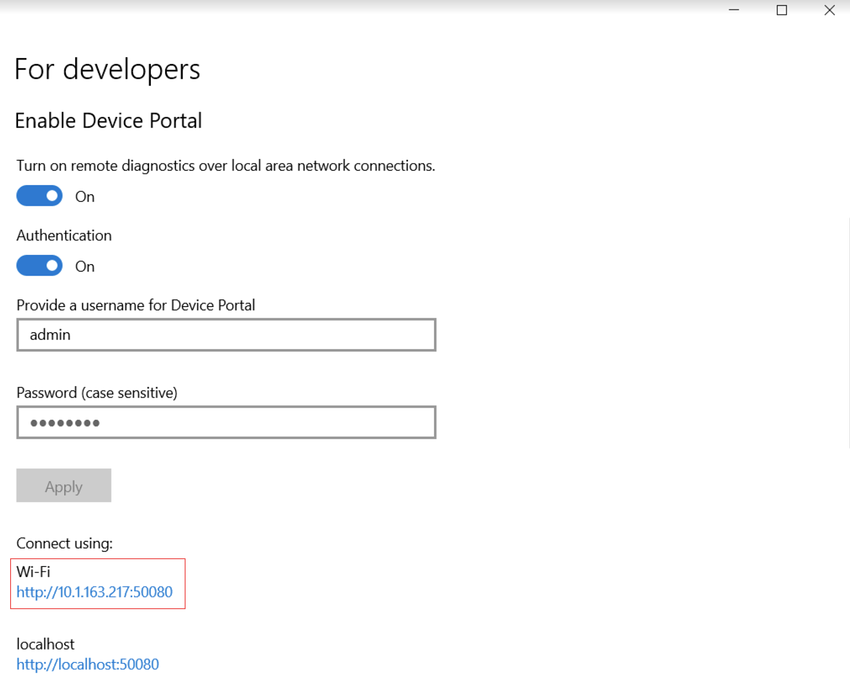Click the Authentication section label
850x679 pixels.
tap(63, 235)
